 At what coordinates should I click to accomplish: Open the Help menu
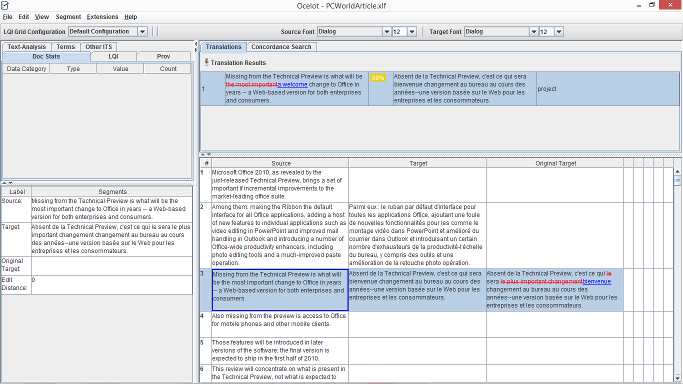pos(131,17)
